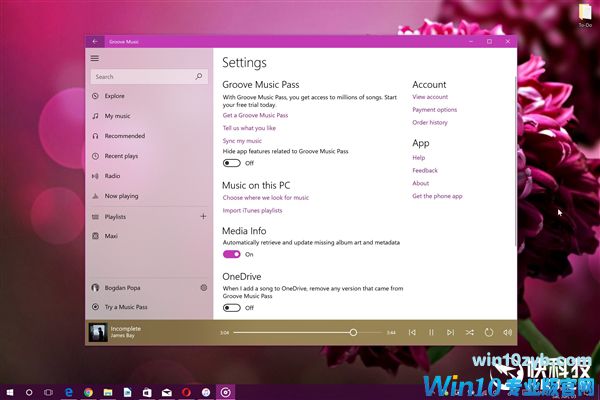The height and width of the screenshot is (400, 600).
Task: Open the To-Do folder on desktop
Action: pyautogui.click(x=585, y=15)
